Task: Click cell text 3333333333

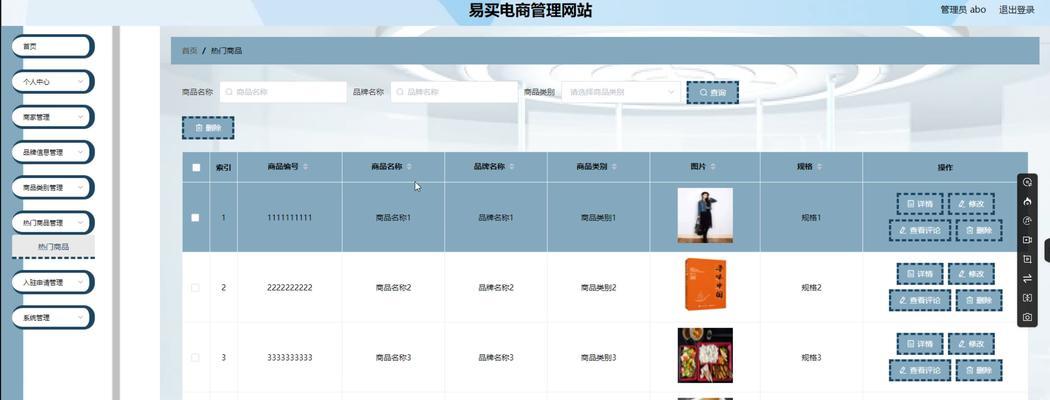Action: coord(289,358)
